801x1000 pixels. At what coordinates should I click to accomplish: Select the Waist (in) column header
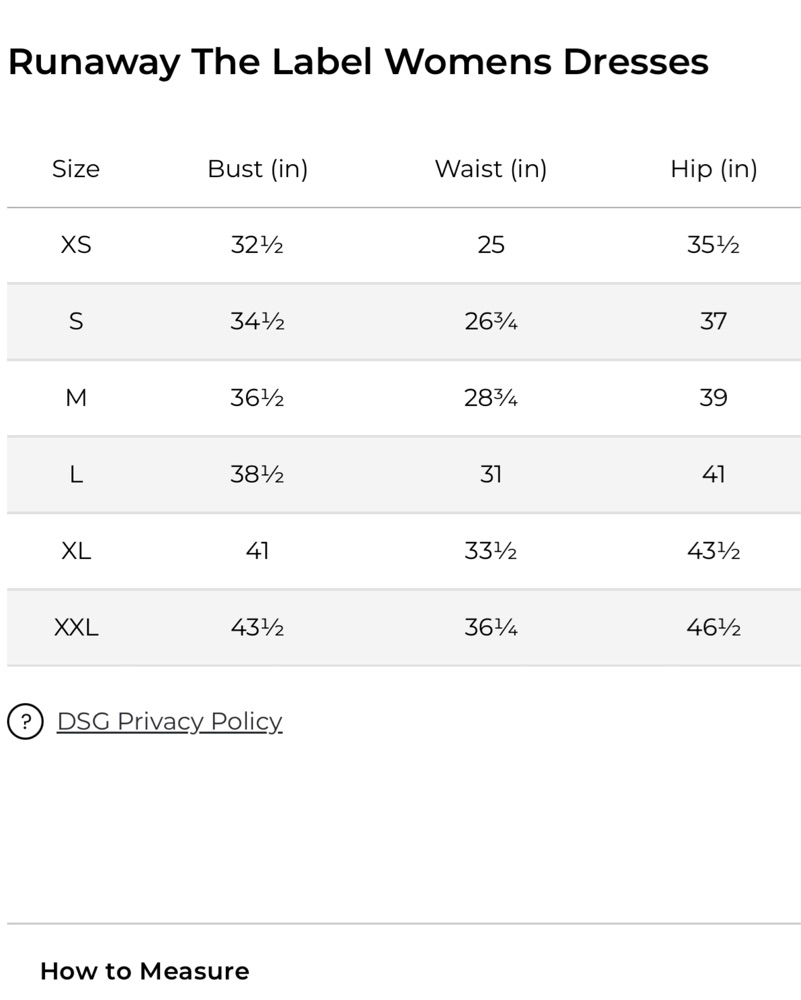[x=491, y=169]
